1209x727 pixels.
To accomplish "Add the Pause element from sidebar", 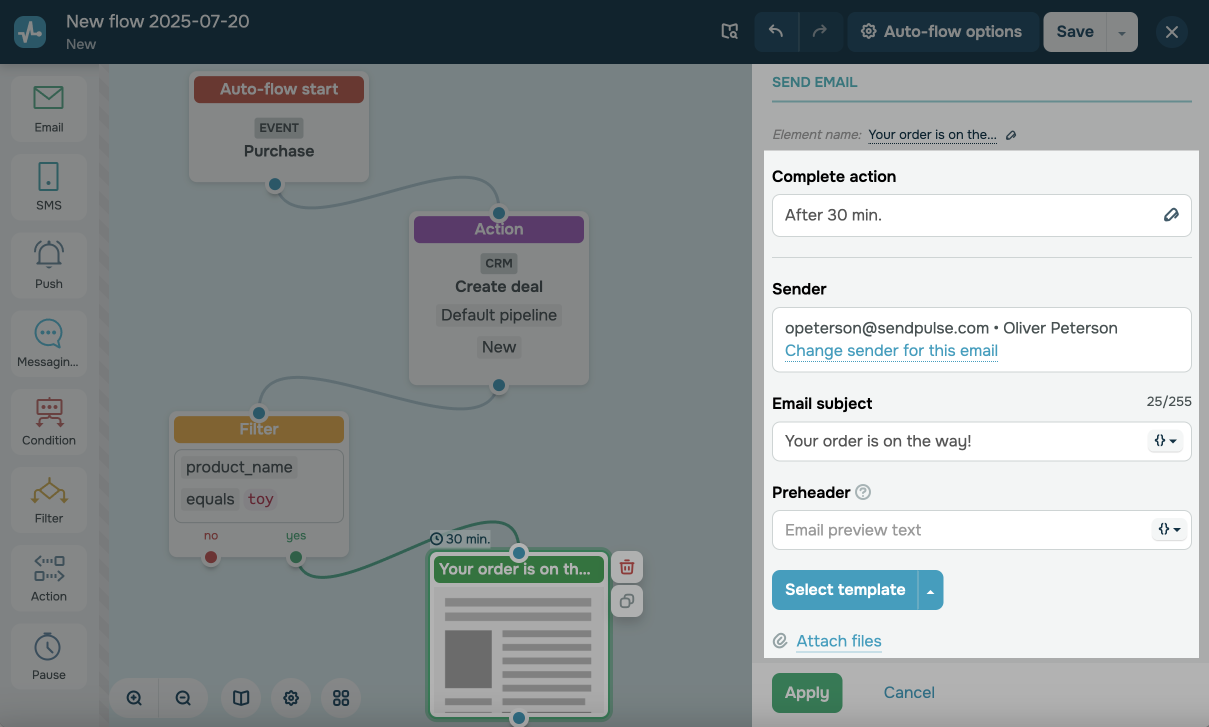I will click(x=48, y=655).
